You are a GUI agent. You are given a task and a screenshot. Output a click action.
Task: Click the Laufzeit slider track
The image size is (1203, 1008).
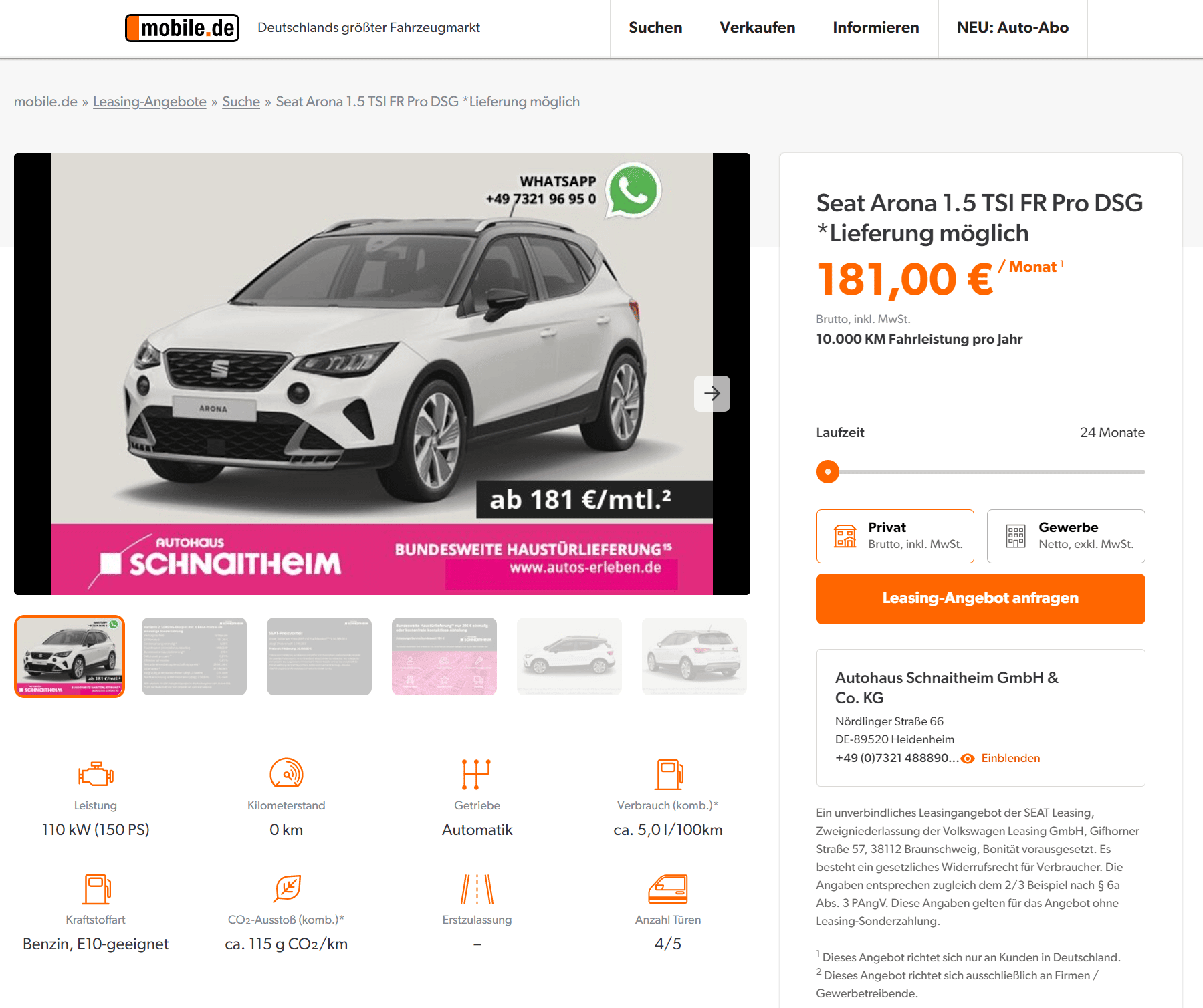click(x=981, y=472)
